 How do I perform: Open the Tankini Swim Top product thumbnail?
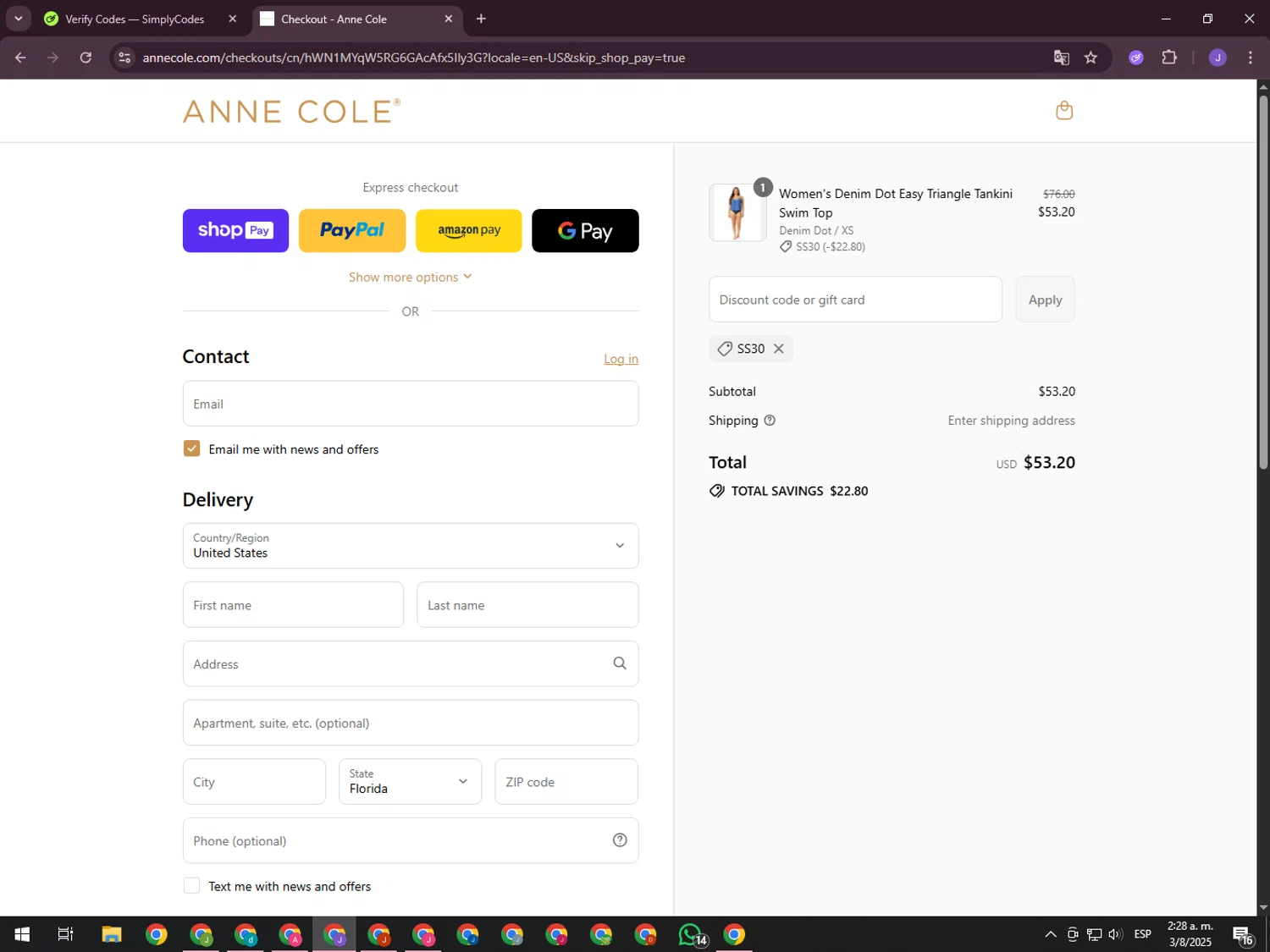(737, 212)
